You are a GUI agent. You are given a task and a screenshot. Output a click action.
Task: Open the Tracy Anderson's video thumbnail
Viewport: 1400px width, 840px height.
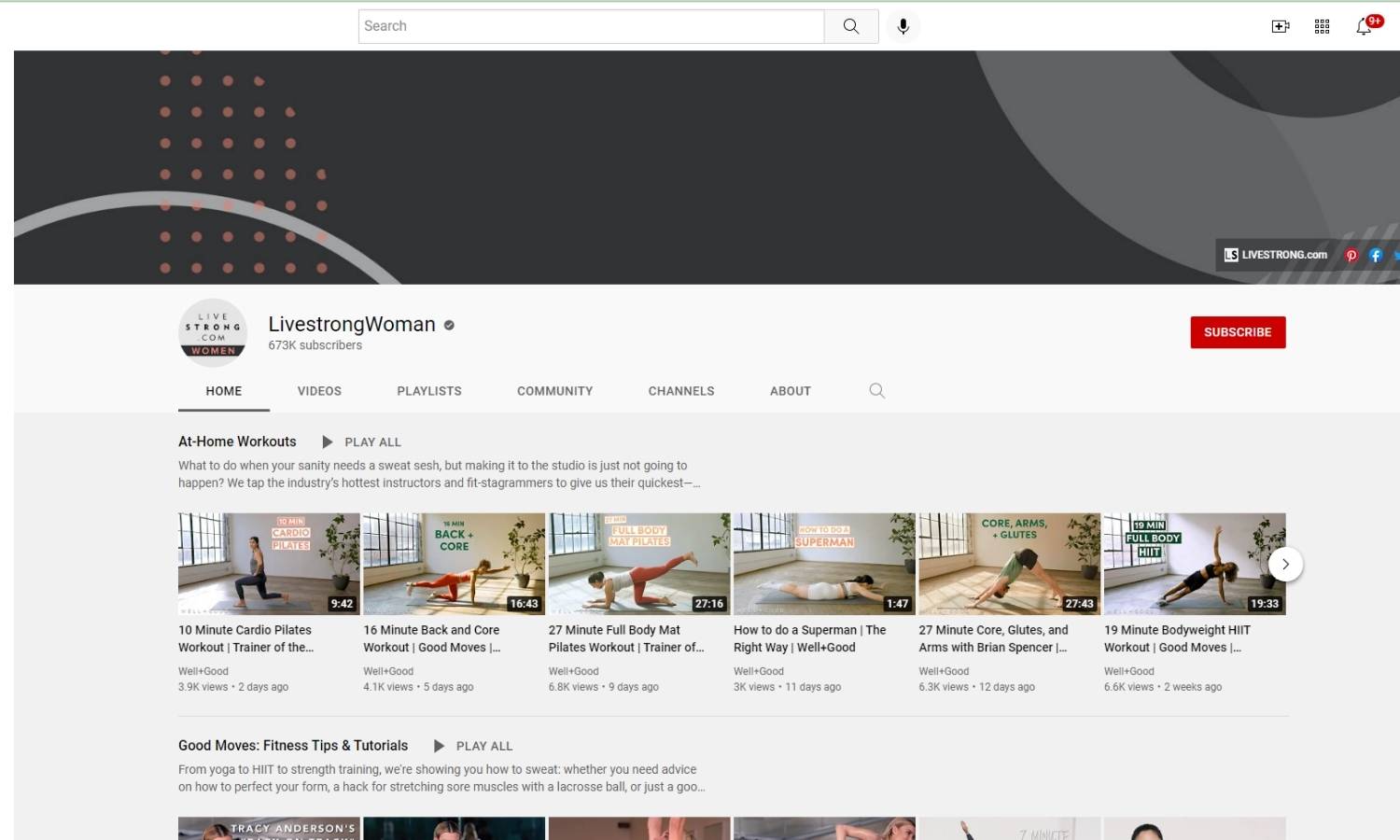(x=269, y=829)
